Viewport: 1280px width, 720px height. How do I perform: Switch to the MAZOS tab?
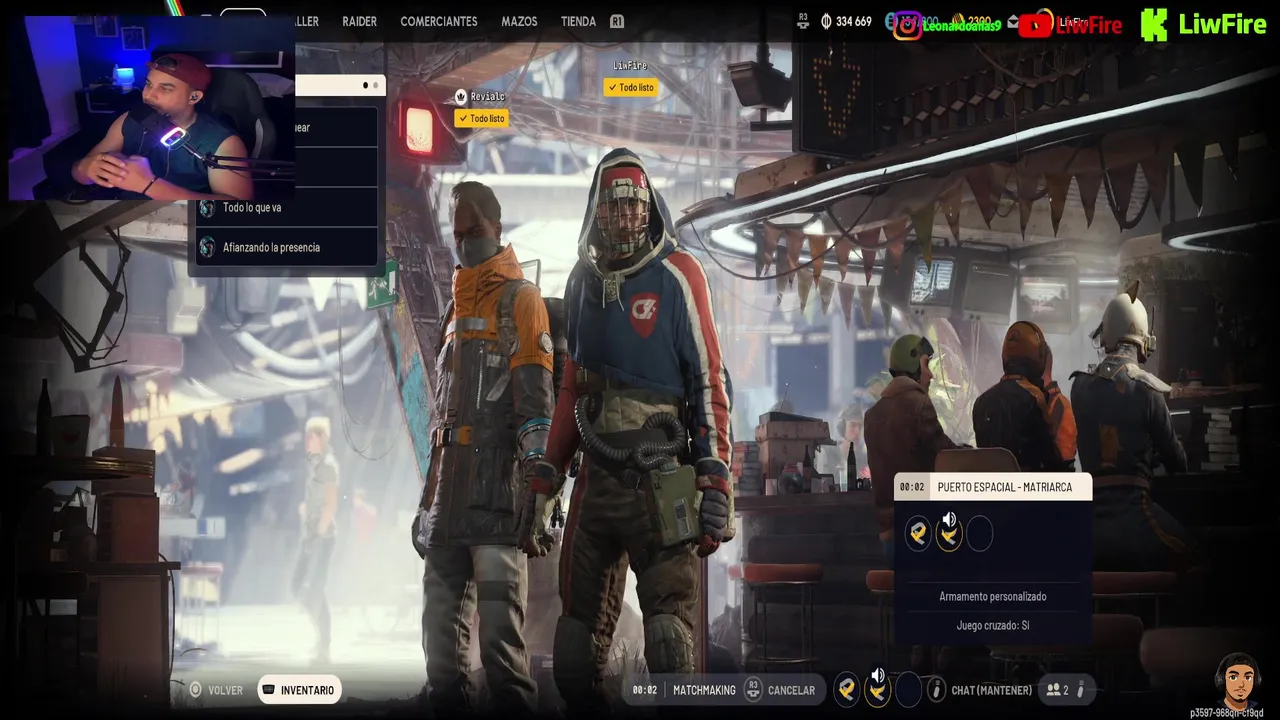(x=519, y=21)
